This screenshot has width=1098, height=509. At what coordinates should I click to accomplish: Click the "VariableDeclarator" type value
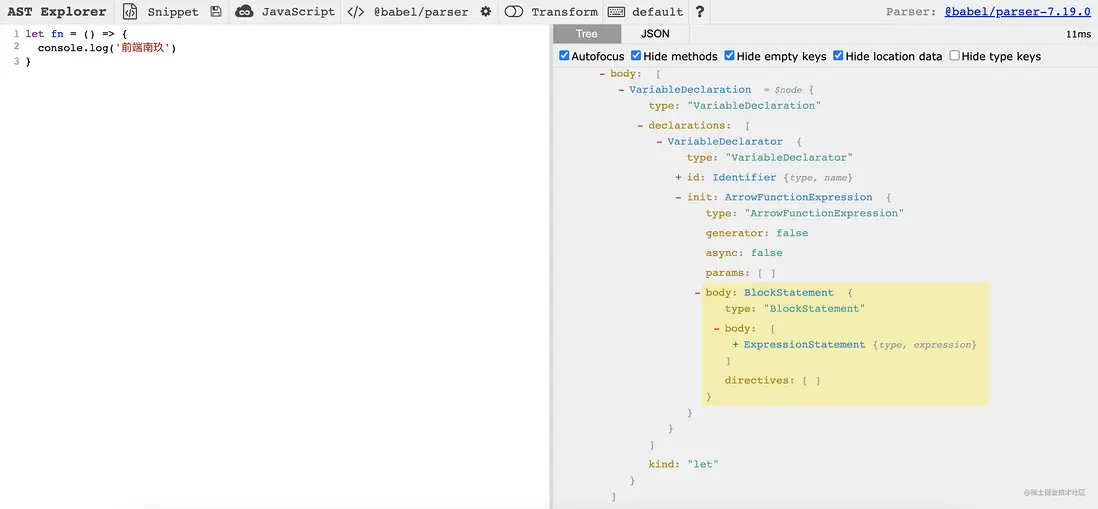coord(789,158)
